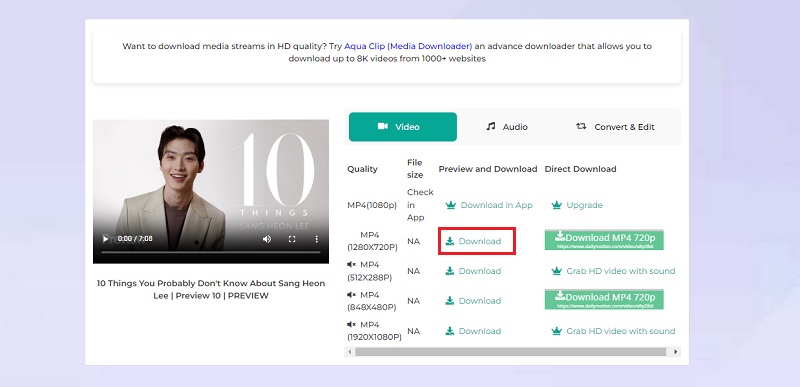This screenshot has width=800, height=387.
Task: Click the Preview and Download column header
Action: click(x=488, y=169)
